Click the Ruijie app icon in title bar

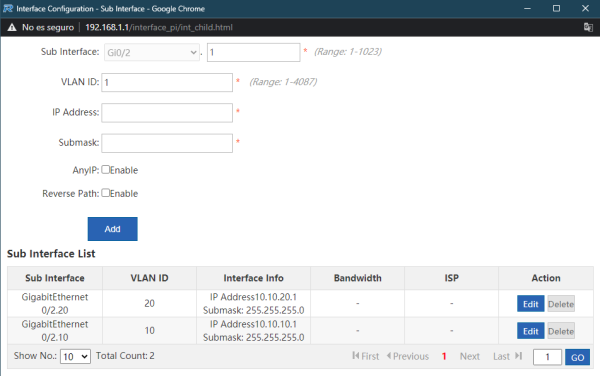pos(8,8)
